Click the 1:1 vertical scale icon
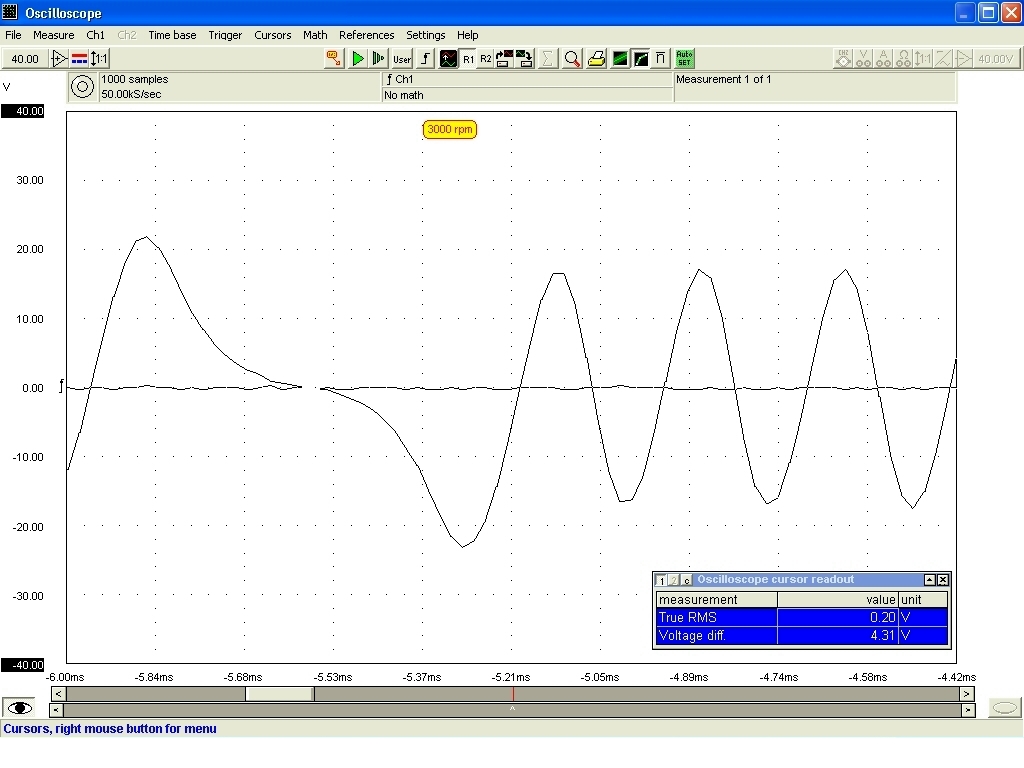 tap(99, 59)
